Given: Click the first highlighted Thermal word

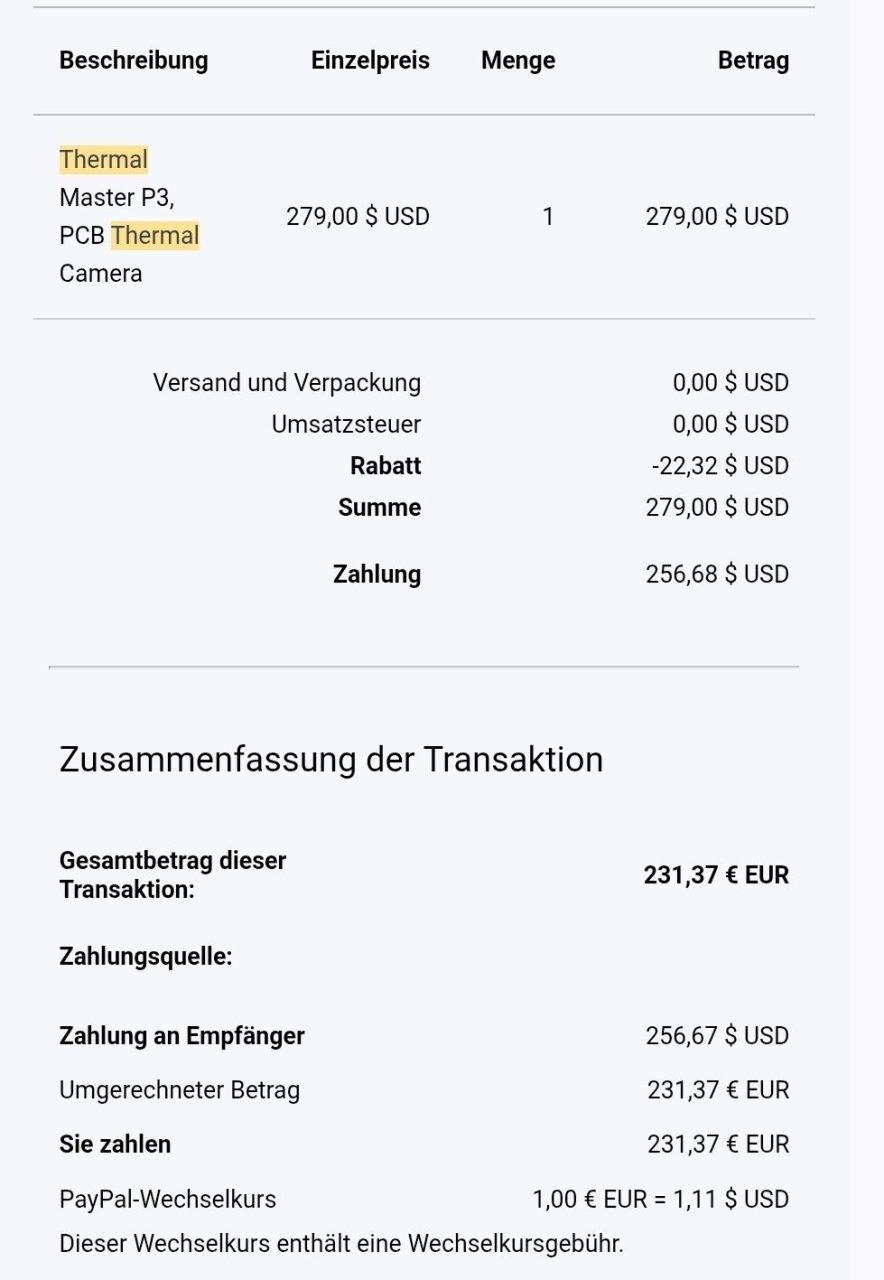Looking at the screenshot, I should point(103,159).
